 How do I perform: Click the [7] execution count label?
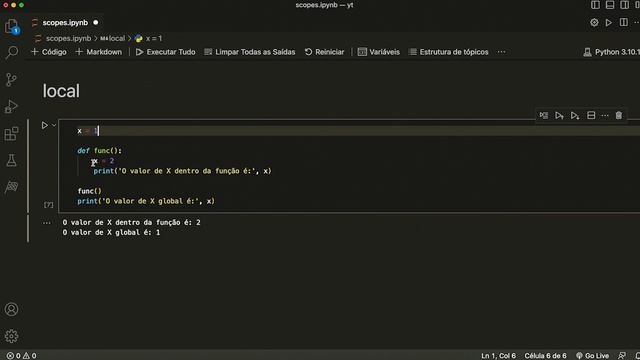[49, 204]
